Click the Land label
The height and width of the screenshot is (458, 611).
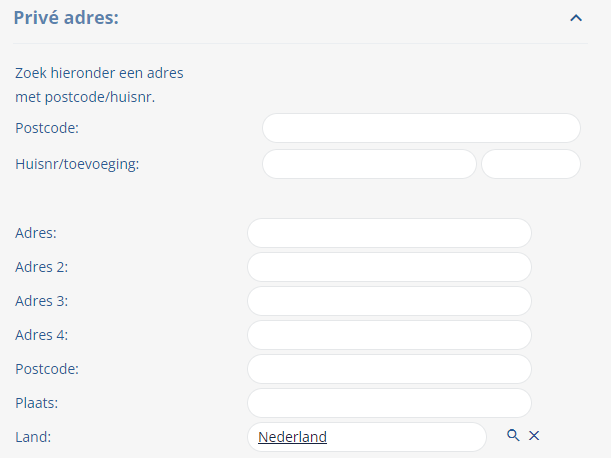click(x=33, y=437)
